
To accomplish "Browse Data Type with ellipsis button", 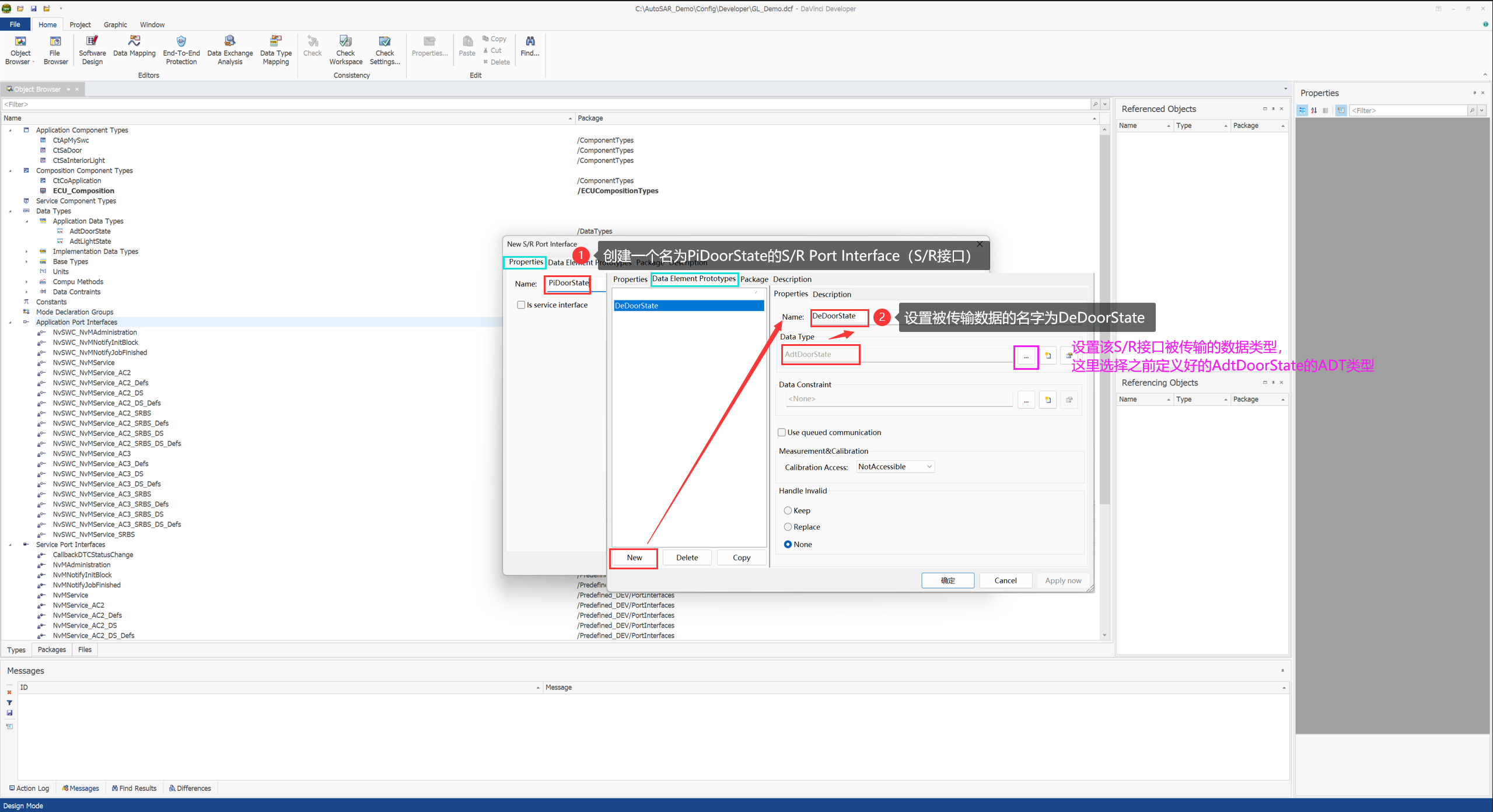I will tap(1026, 356).
